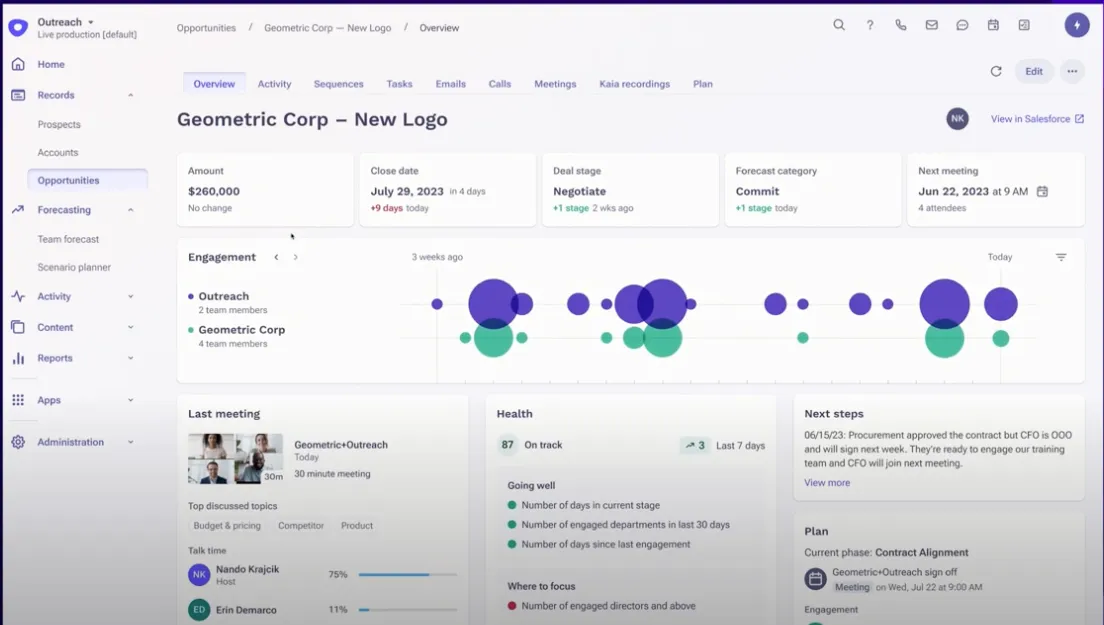Expand the Content section chevron
Image resolution: width=1104 pixels, height=625 pixels.
130,327
